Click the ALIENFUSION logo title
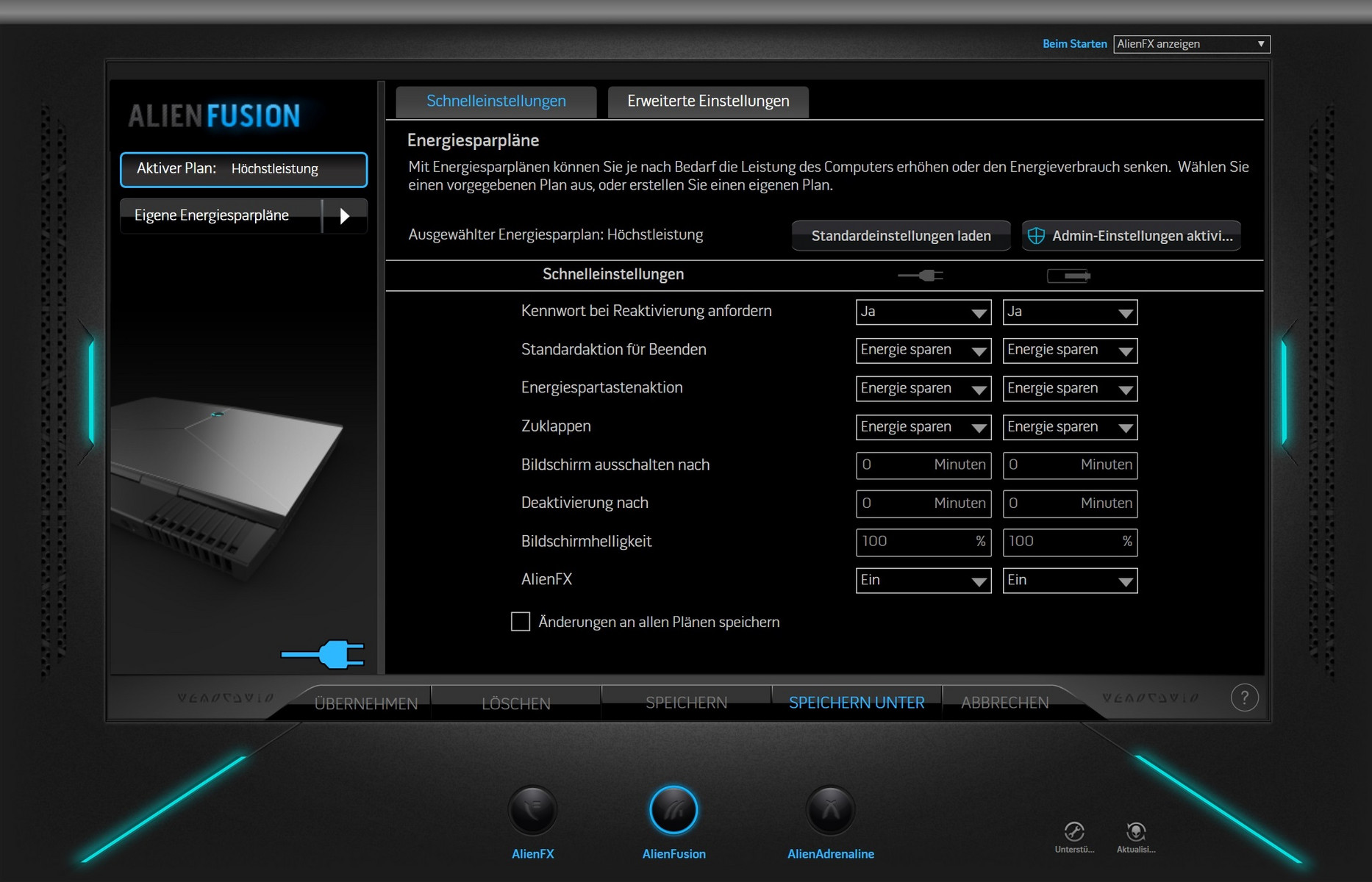The image size is (1372, 882). point(214,116)
